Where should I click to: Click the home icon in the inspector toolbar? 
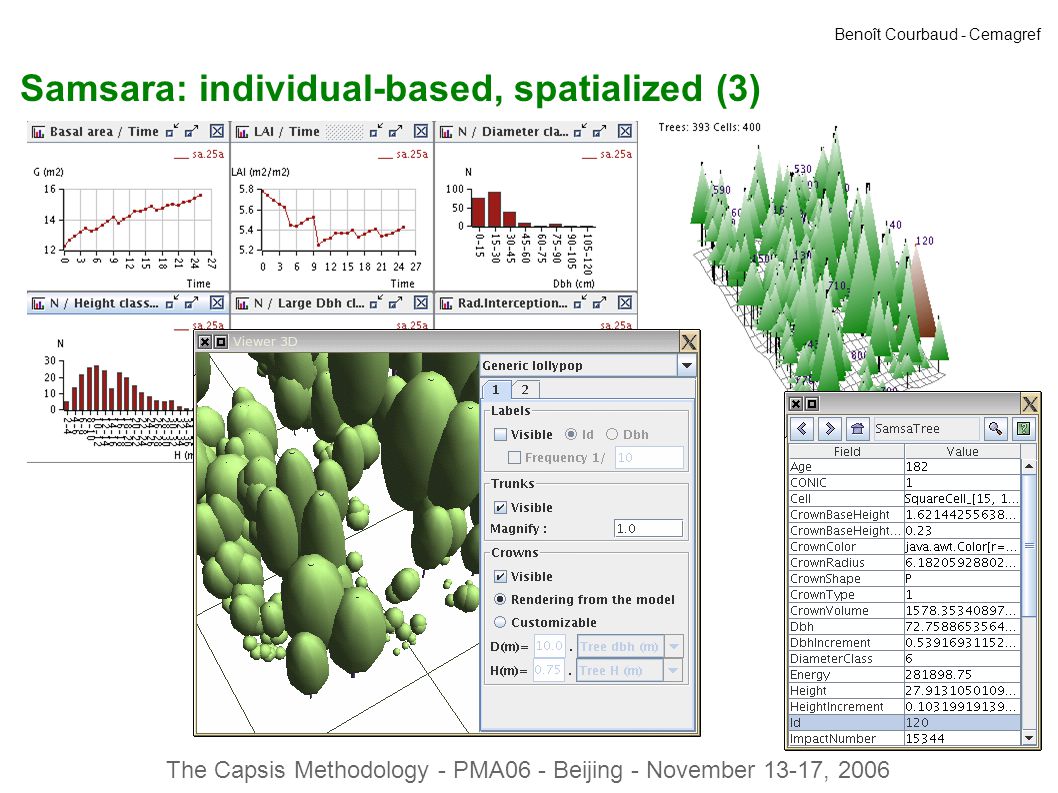[857, 428]
